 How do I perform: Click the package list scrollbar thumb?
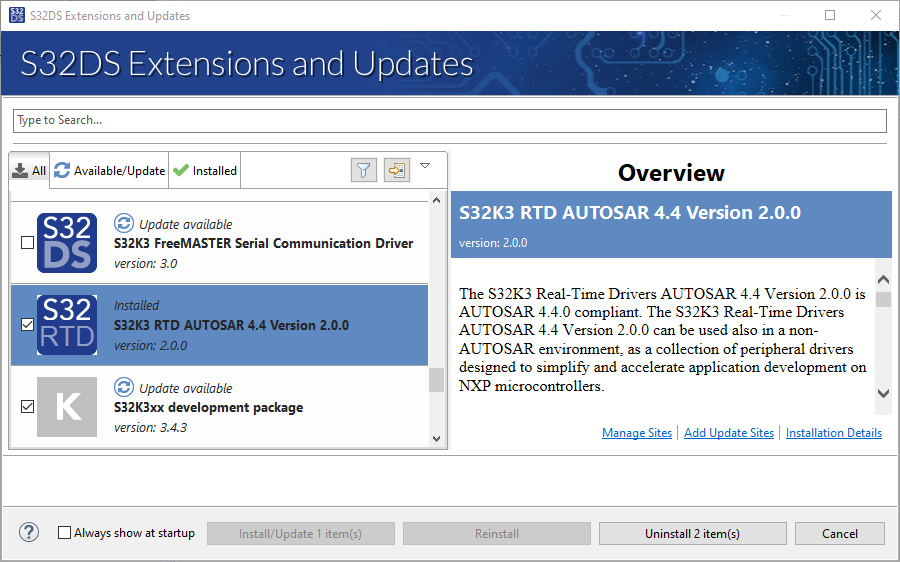click(436, 379)
